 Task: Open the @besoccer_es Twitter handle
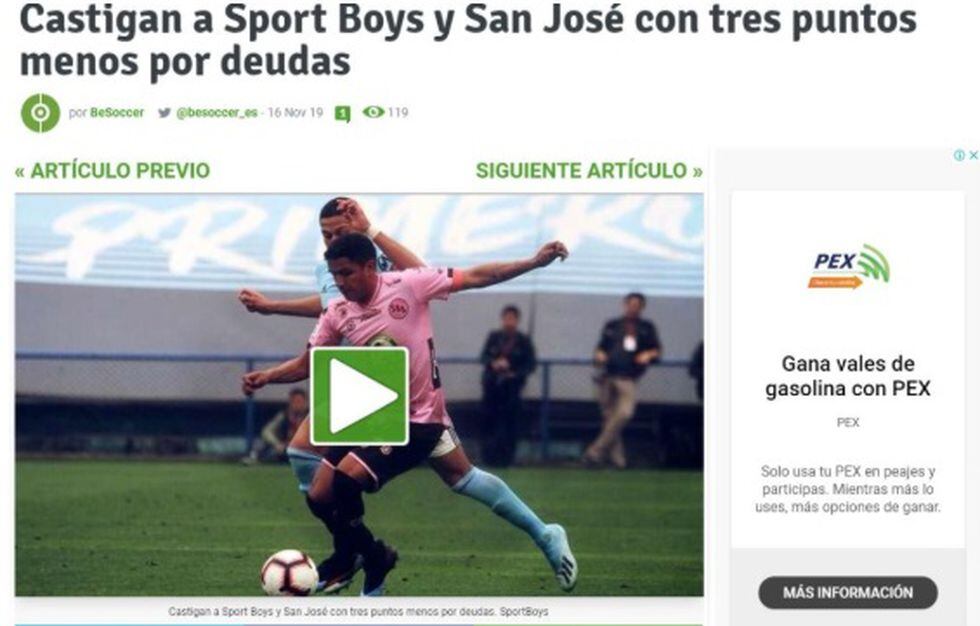click(x=217, y=112)
